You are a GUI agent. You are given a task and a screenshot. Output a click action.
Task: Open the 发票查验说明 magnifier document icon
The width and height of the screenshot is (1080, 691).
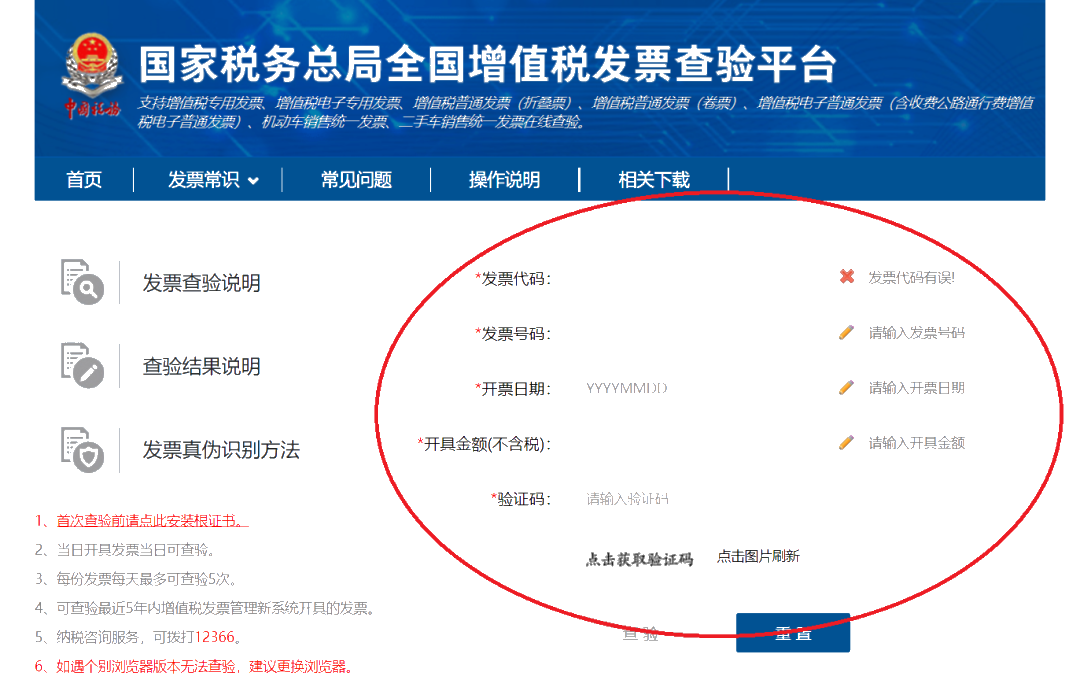[82, 282]
